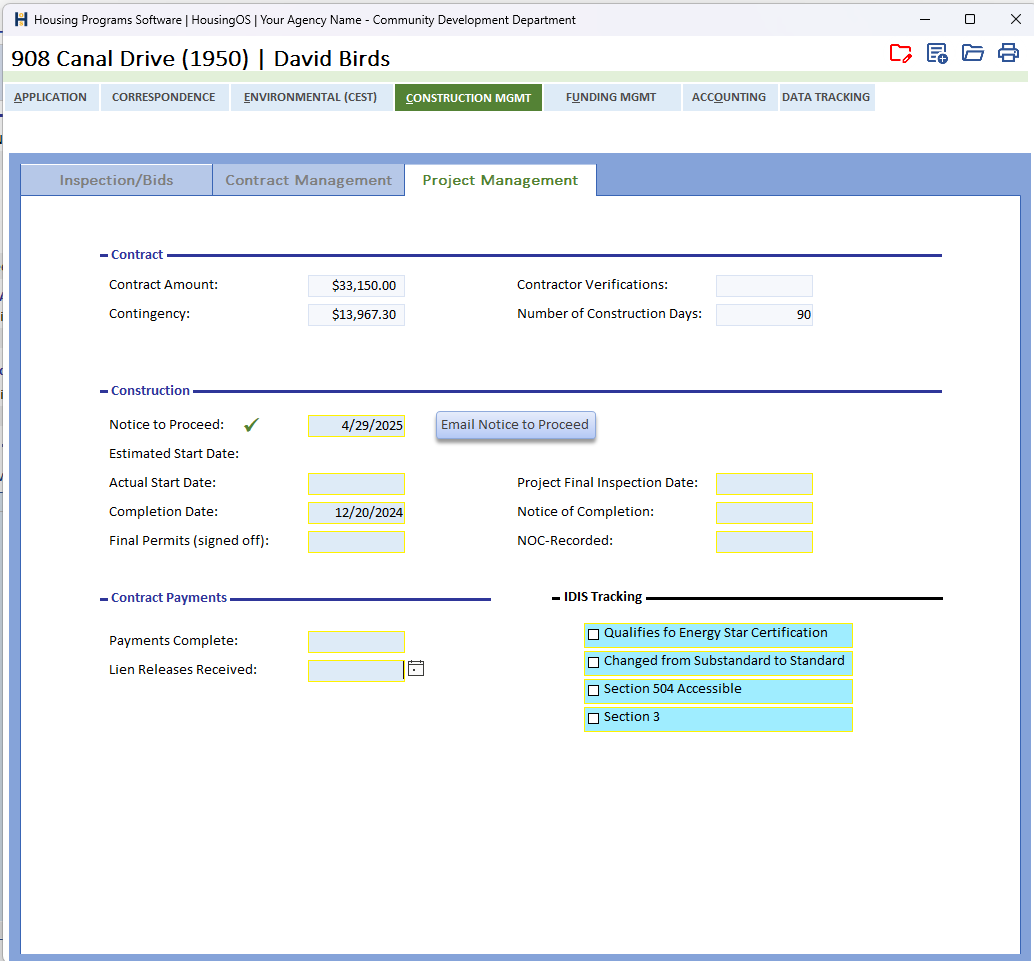Open calendar picker beside Lien Releases Received

coord(415,668)
